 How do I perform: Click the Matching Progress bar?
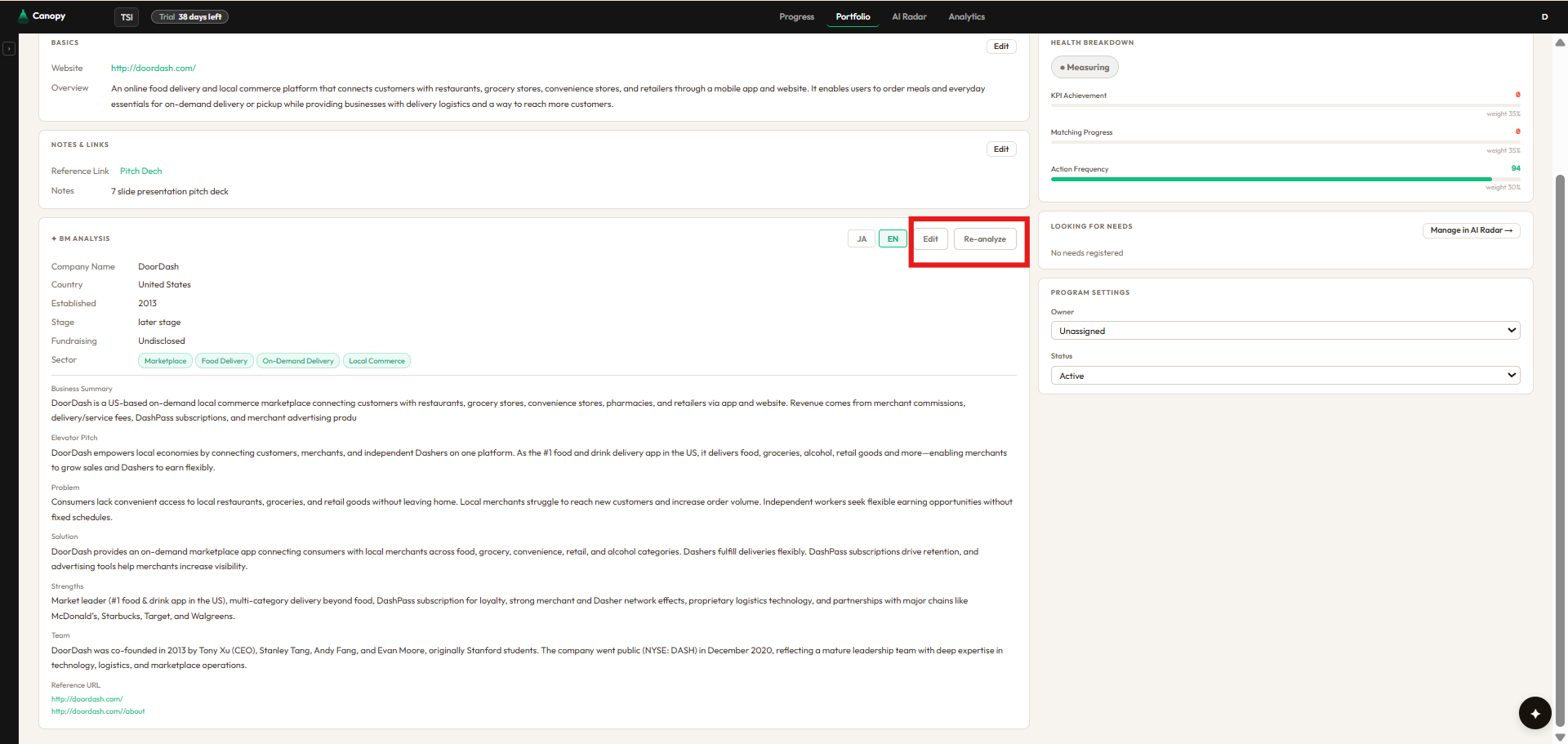click(1285, 142)
